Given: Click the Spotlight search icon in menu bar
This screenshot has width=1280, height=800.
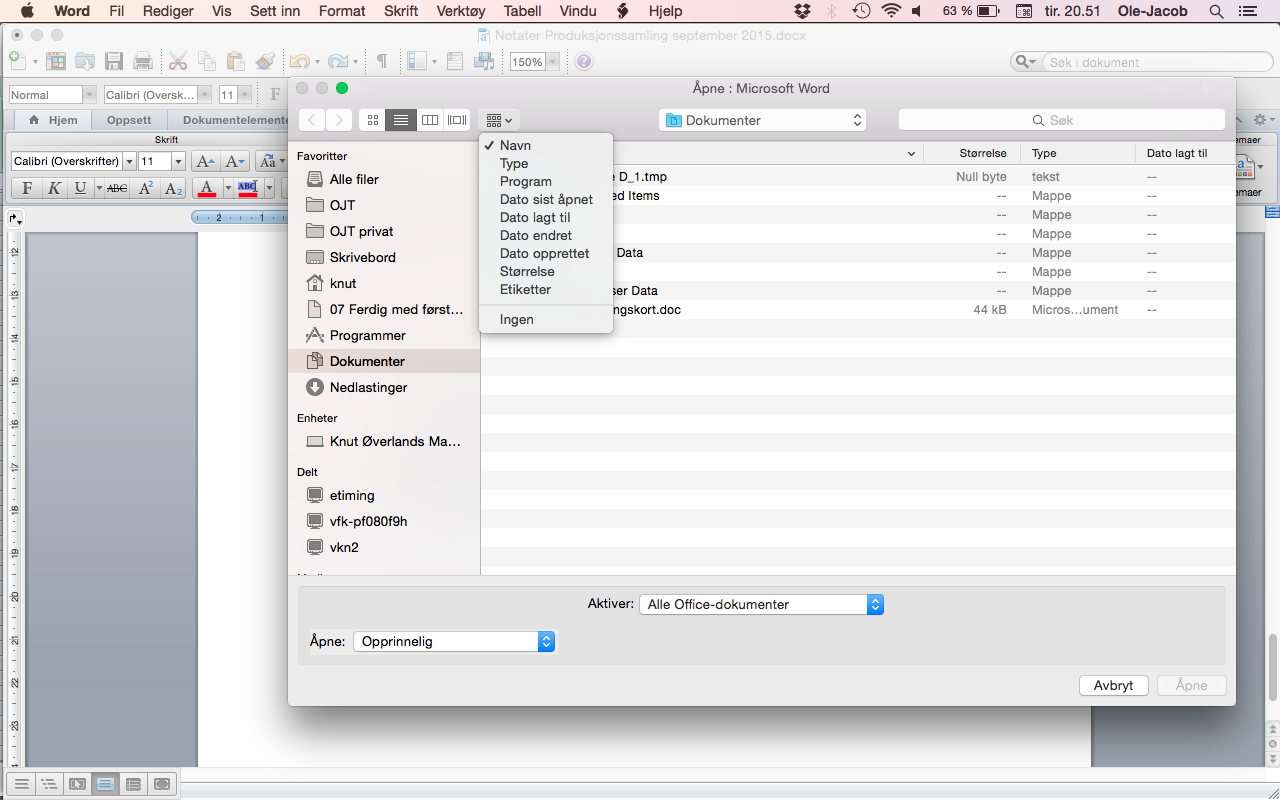Looking at the screenshot, I should coord(1216,11).
